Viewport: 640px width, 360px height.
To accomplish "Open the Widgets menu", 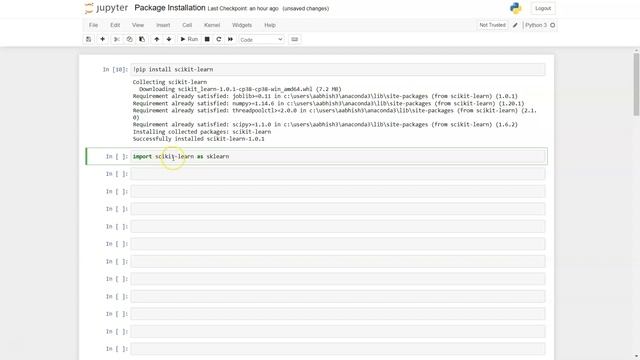I will tap(242, 25).
